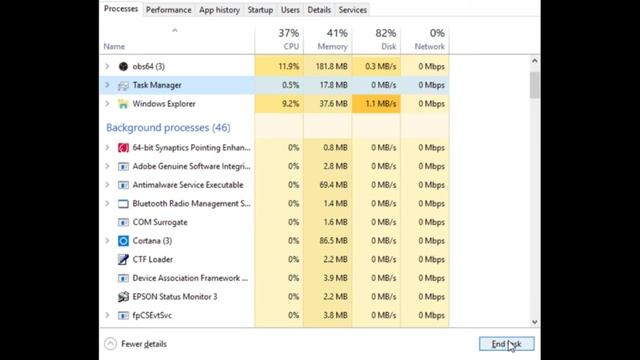640x360 pixels.
Task: Select the Device Association Framework name
Action: [x=190, y=278]
